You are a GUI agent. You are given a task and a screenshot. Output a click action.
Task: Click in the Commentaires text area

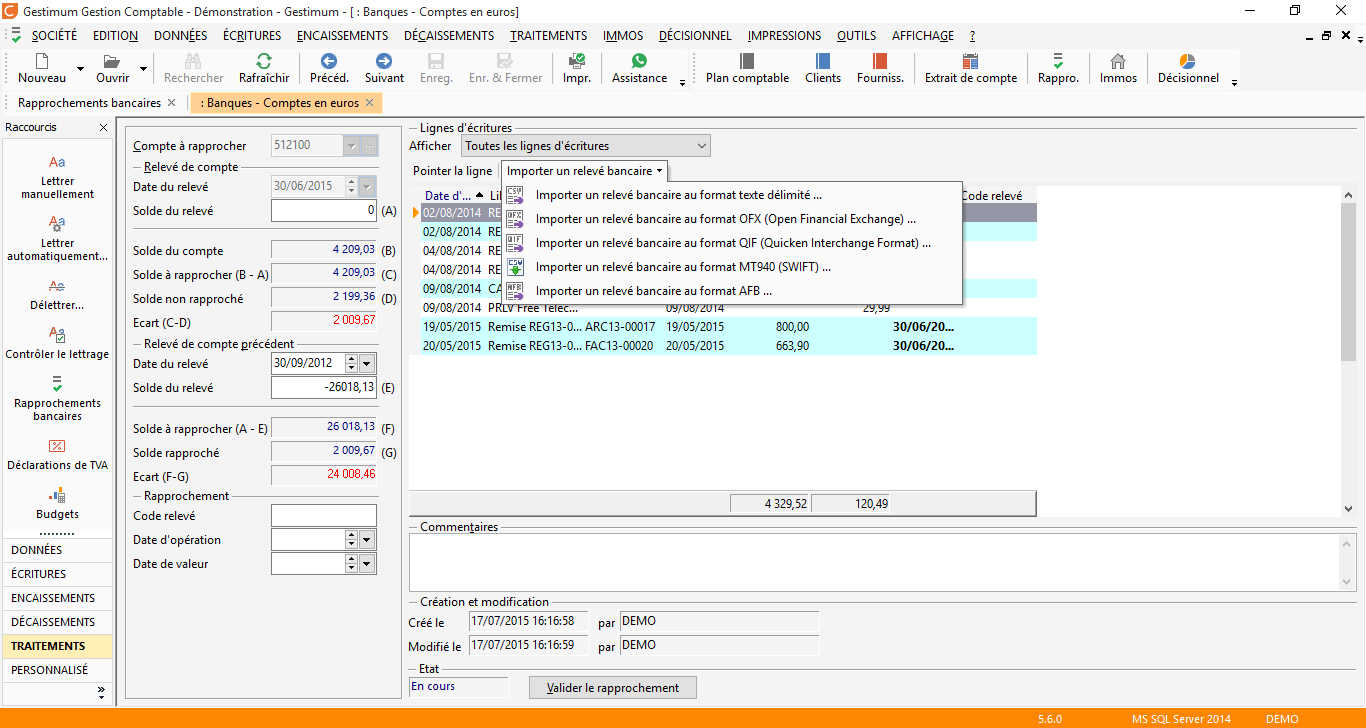click(874, 562)
